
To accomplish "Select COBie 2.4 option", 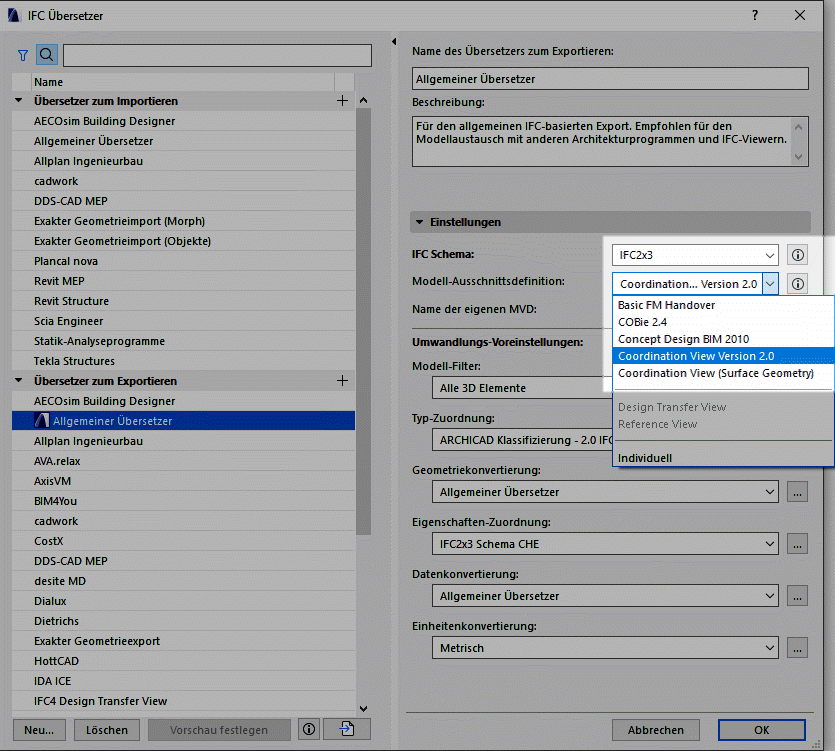I will pyautogui.click(x=723, y=322).
